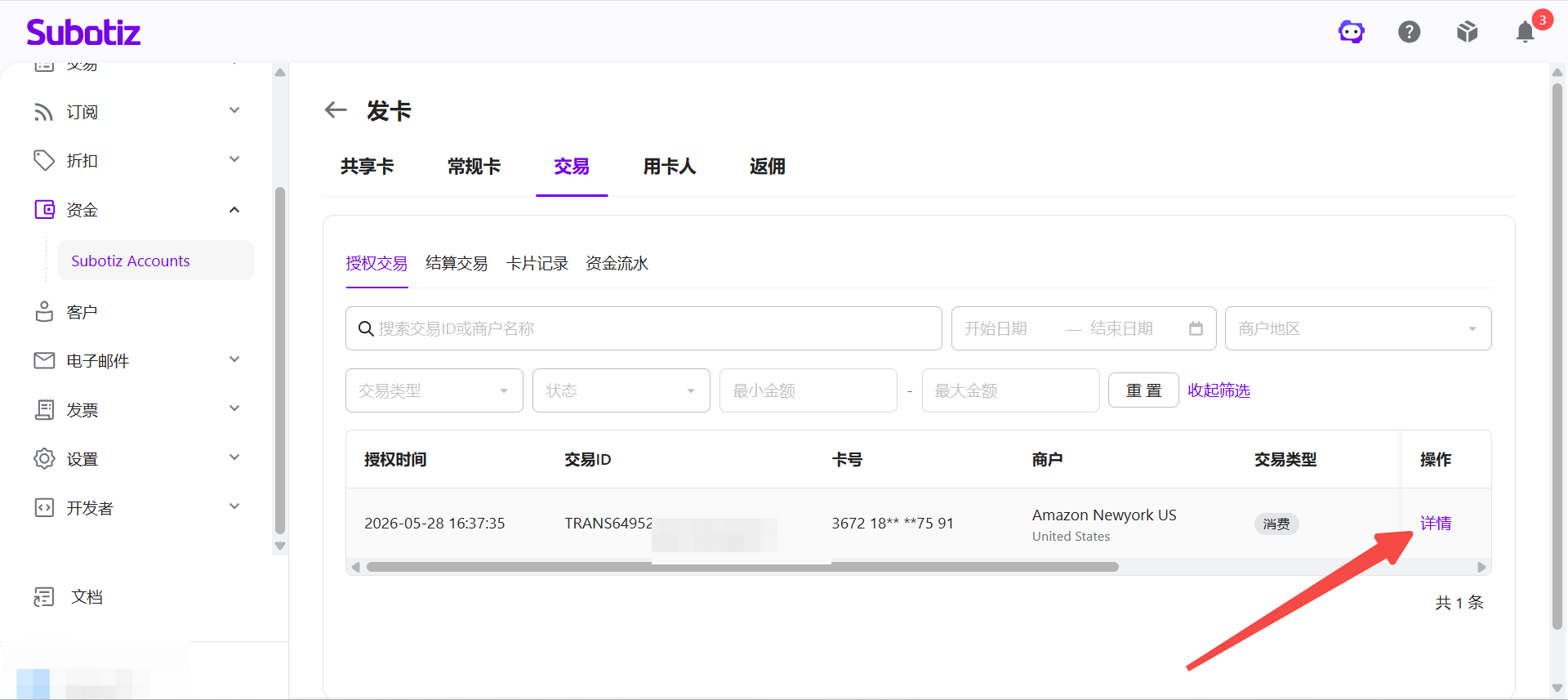Click the 交易ID column header
The height and width of the screenshot is (700, 1568).
tap(588, 459)
